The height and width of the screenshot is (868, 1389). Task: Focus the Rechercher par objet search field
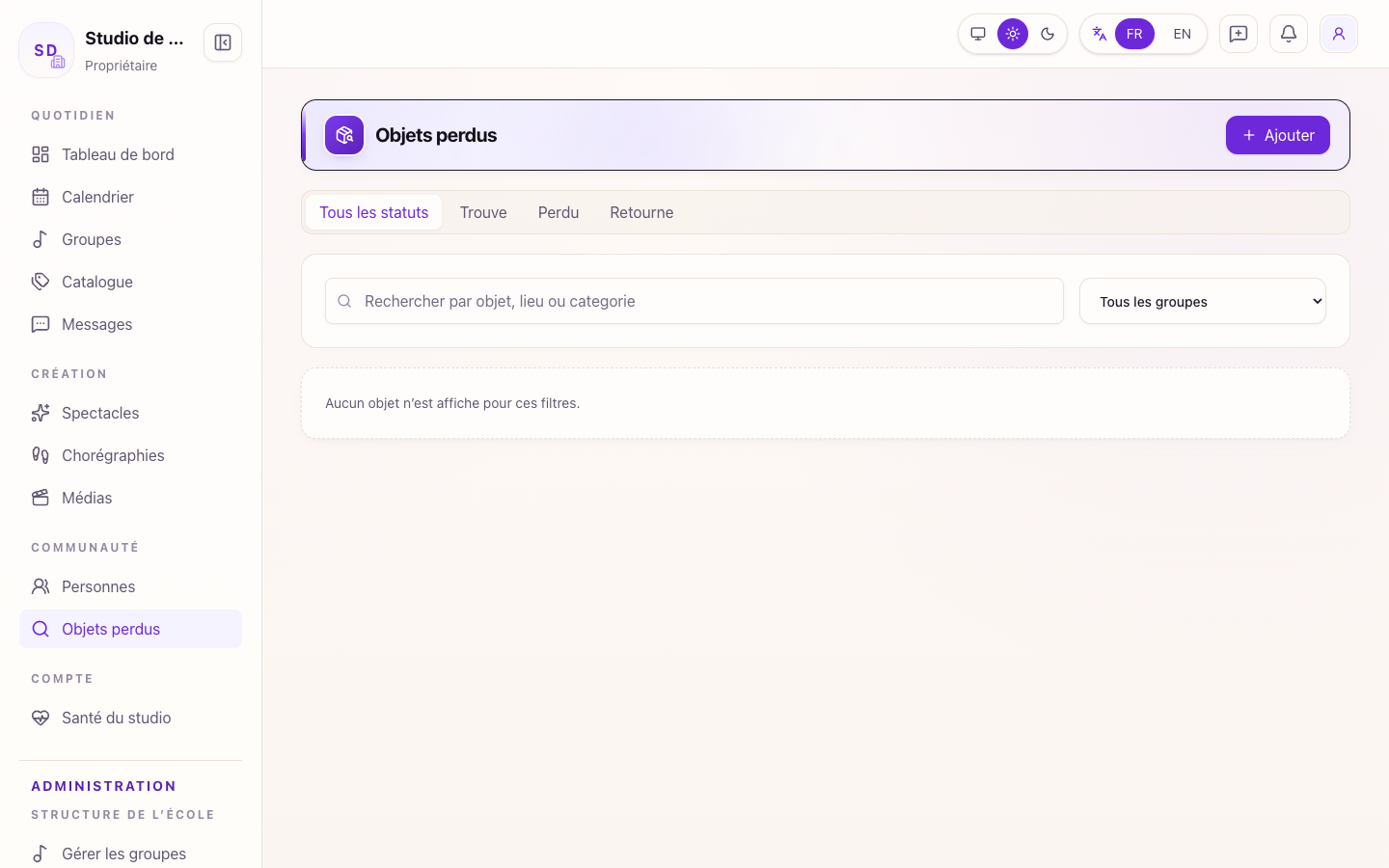coord(694,301)
